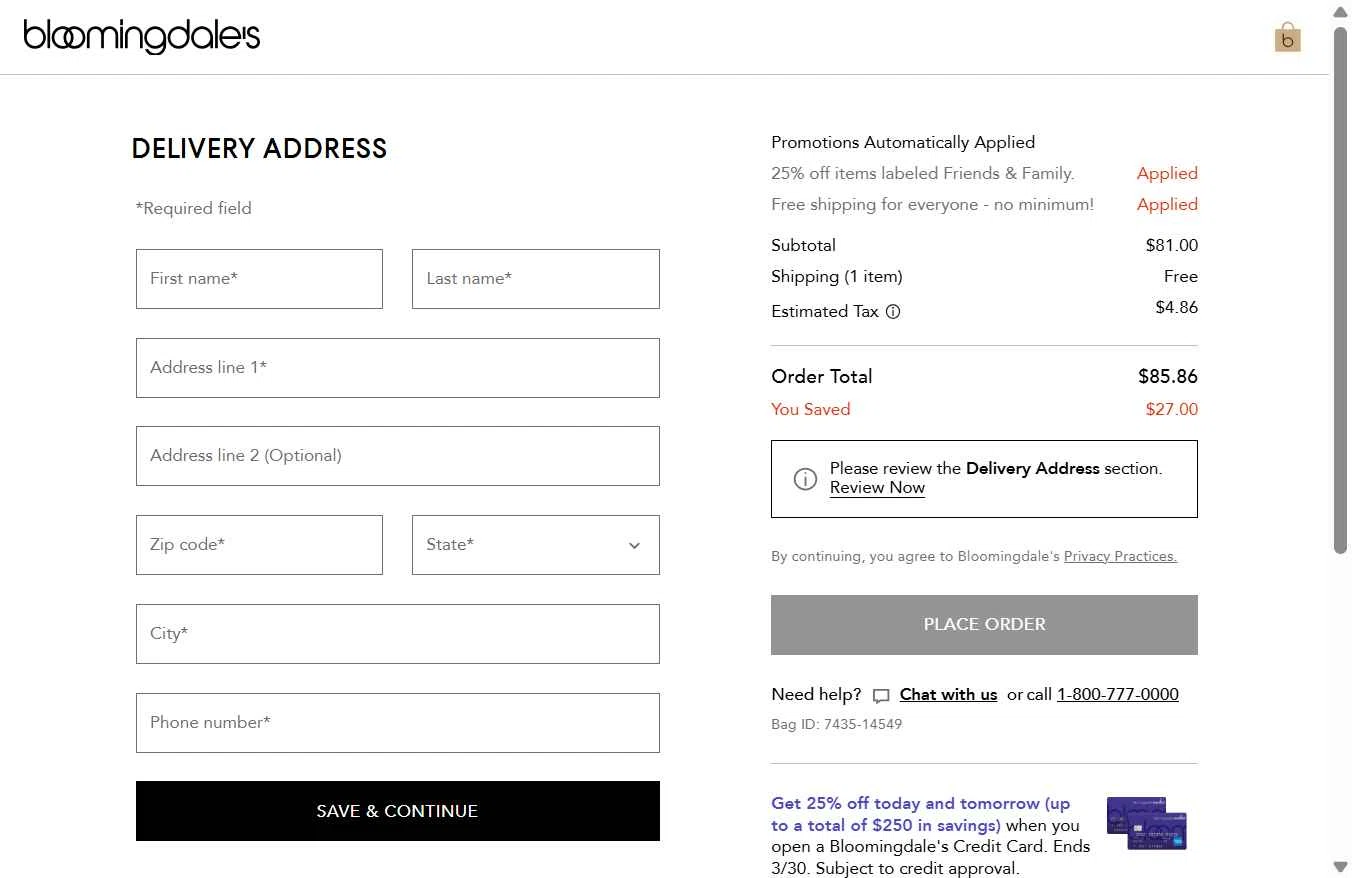Focus the Last name field
This screenshot has height=878, width=1352.
[x=535, y=279]
